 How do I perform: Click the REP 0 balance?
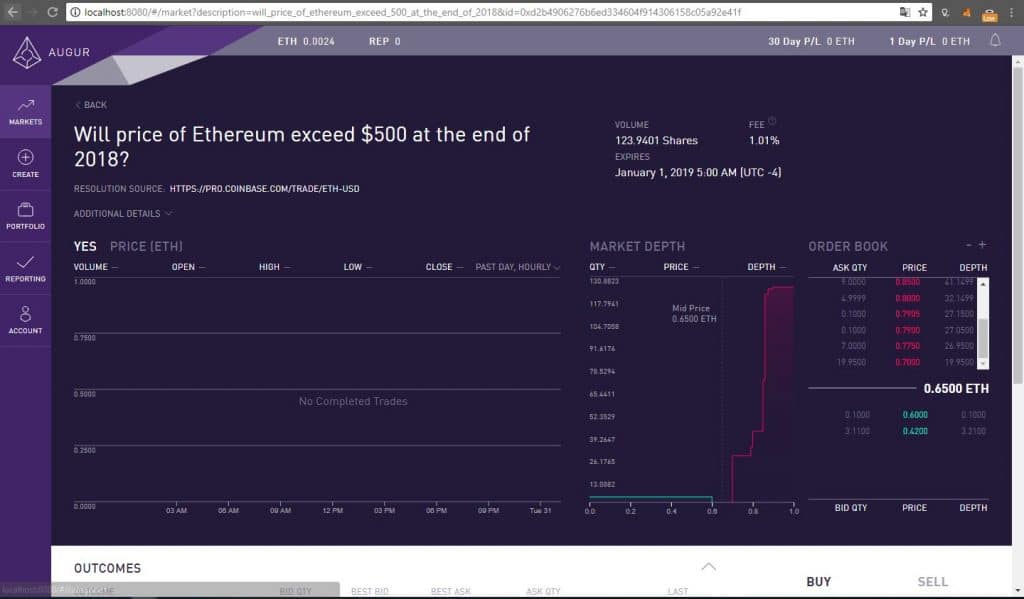(x=385, y=41)
